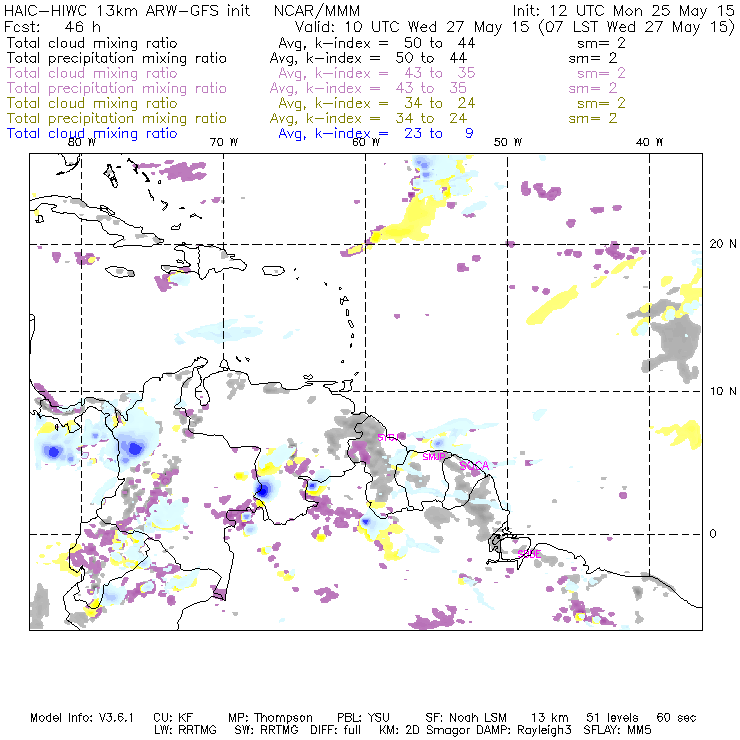The image size is (740, 740).
Task: Click the "HAIC-HIWC 13km ARW-GFS init" title text
Action: pyautogui.click(x=127, y=11)
